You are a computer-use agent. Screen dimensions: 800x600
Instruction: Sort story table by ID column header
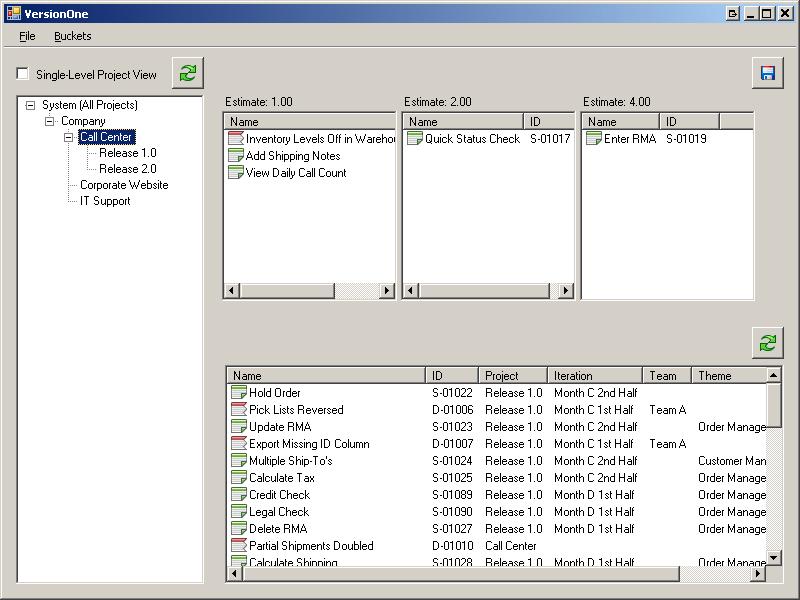[x=452, y=376]
